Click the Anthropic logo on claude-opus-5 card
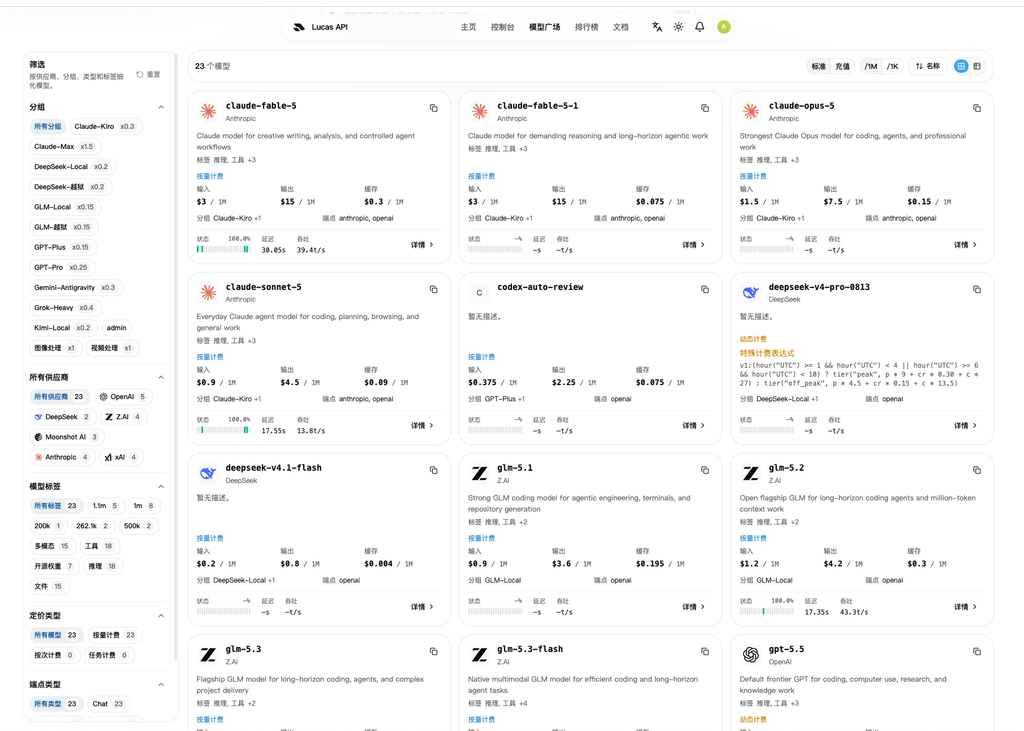The image size is (1024, 731). (751, 111)
